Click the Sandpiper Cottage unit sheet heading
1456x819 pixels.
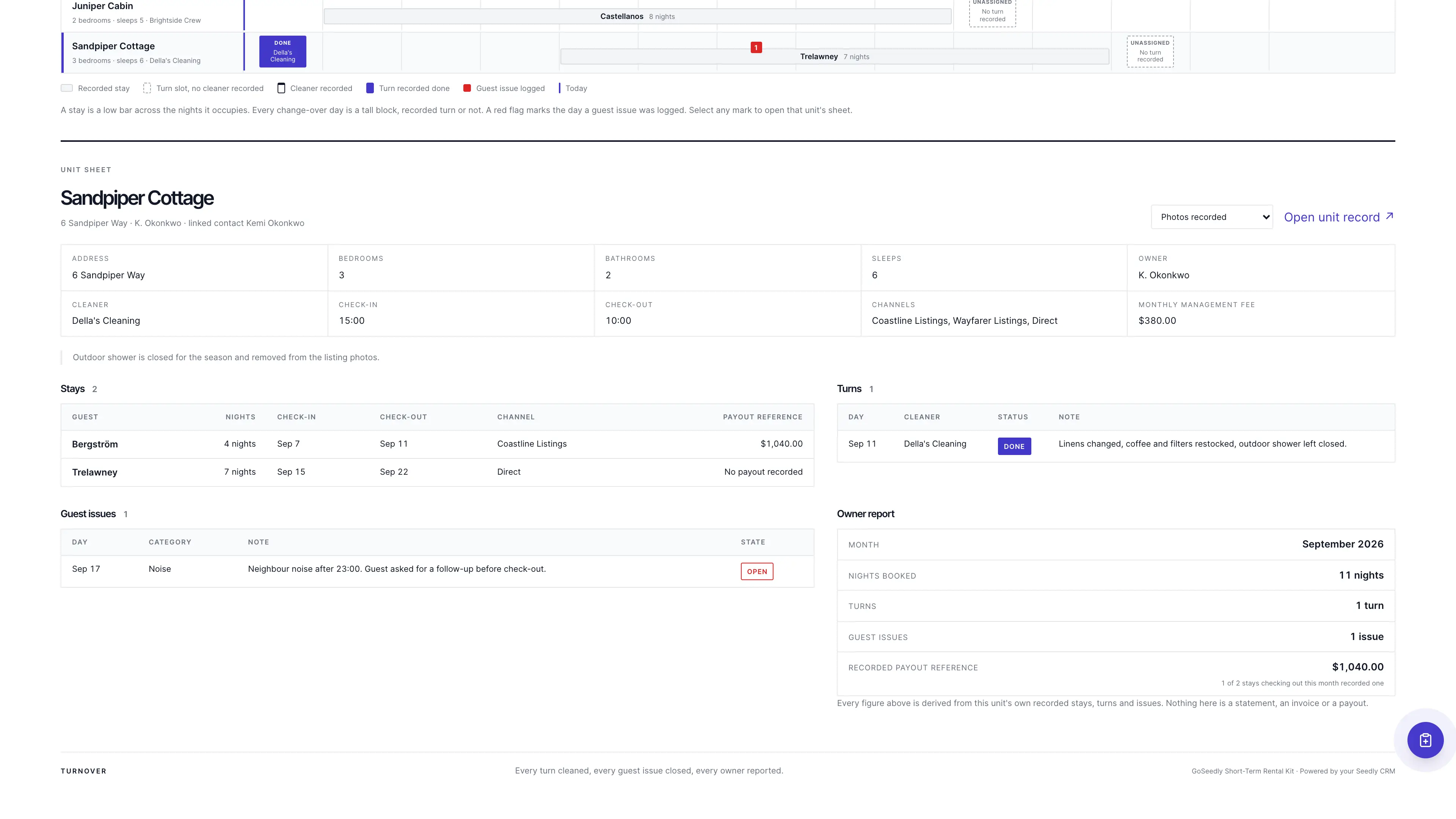(137, 198)
